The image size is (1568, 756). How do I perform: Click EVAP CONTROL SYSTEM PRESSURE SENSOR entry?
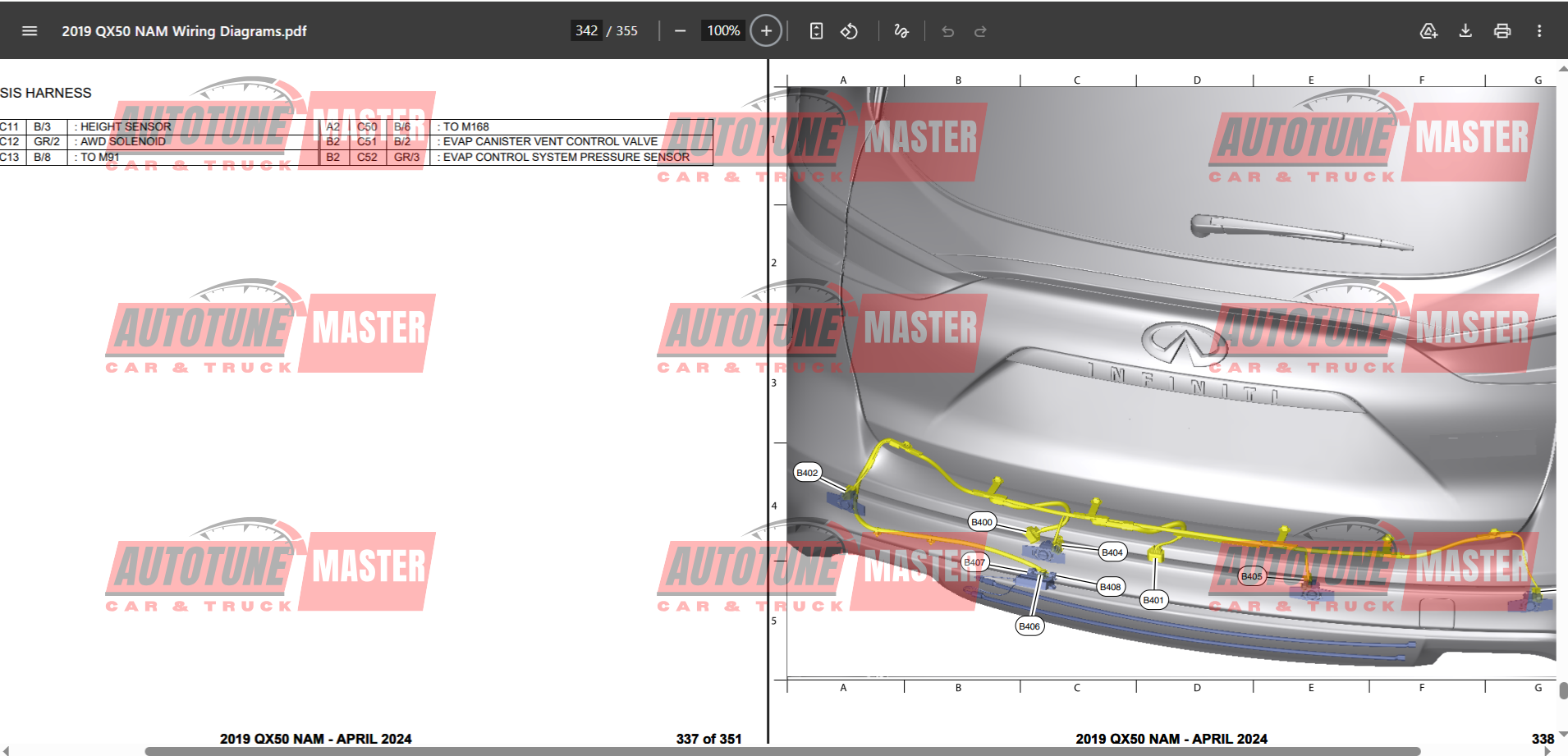click(x=566, y=157)
